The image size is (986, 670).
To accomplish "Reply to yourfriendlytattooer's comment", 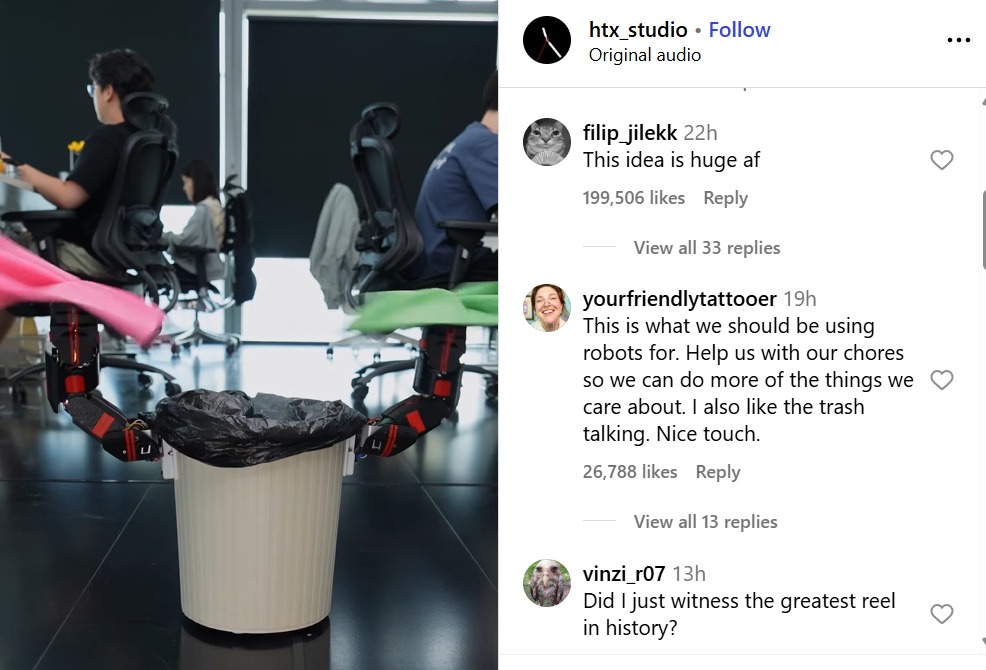I will coord(718,472).
